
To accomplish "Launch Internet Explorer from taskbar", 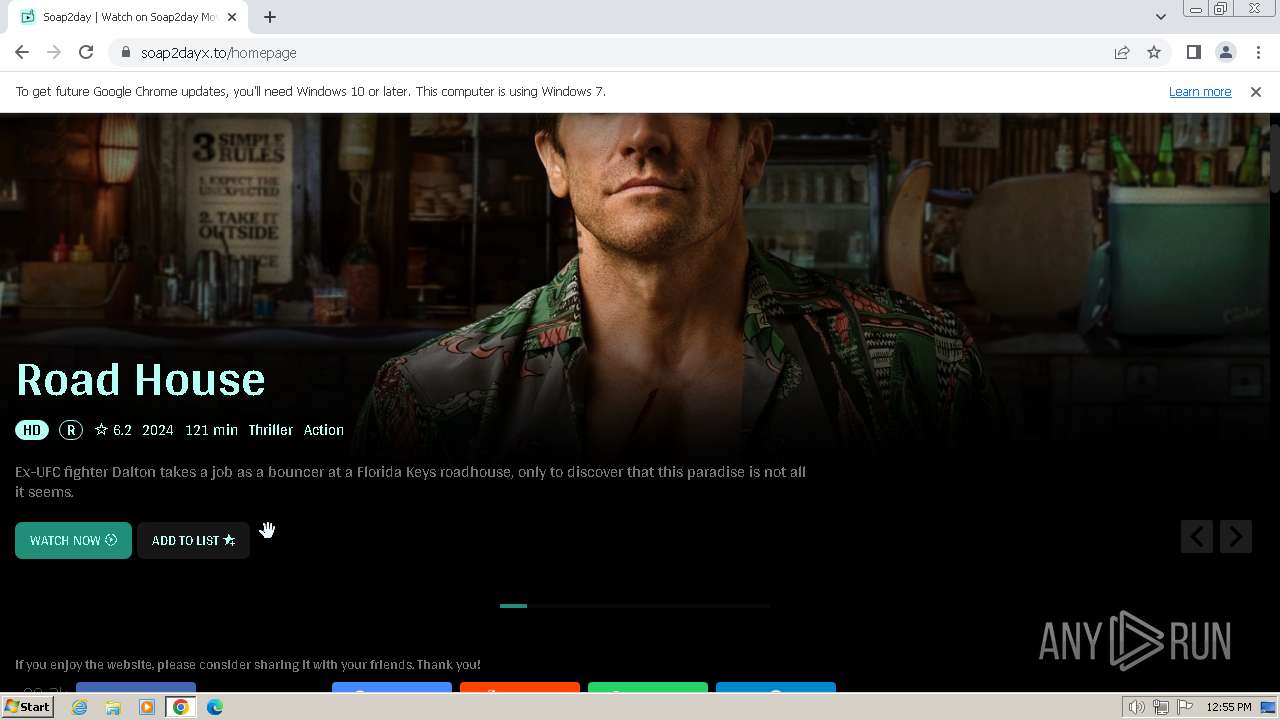I will 80,707.
